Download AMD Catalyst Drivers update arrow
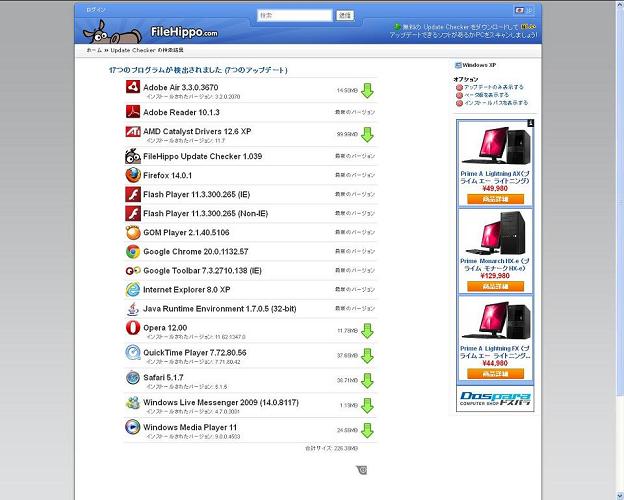This screenshot has height=500, width=624. click(x=367, y=135)
